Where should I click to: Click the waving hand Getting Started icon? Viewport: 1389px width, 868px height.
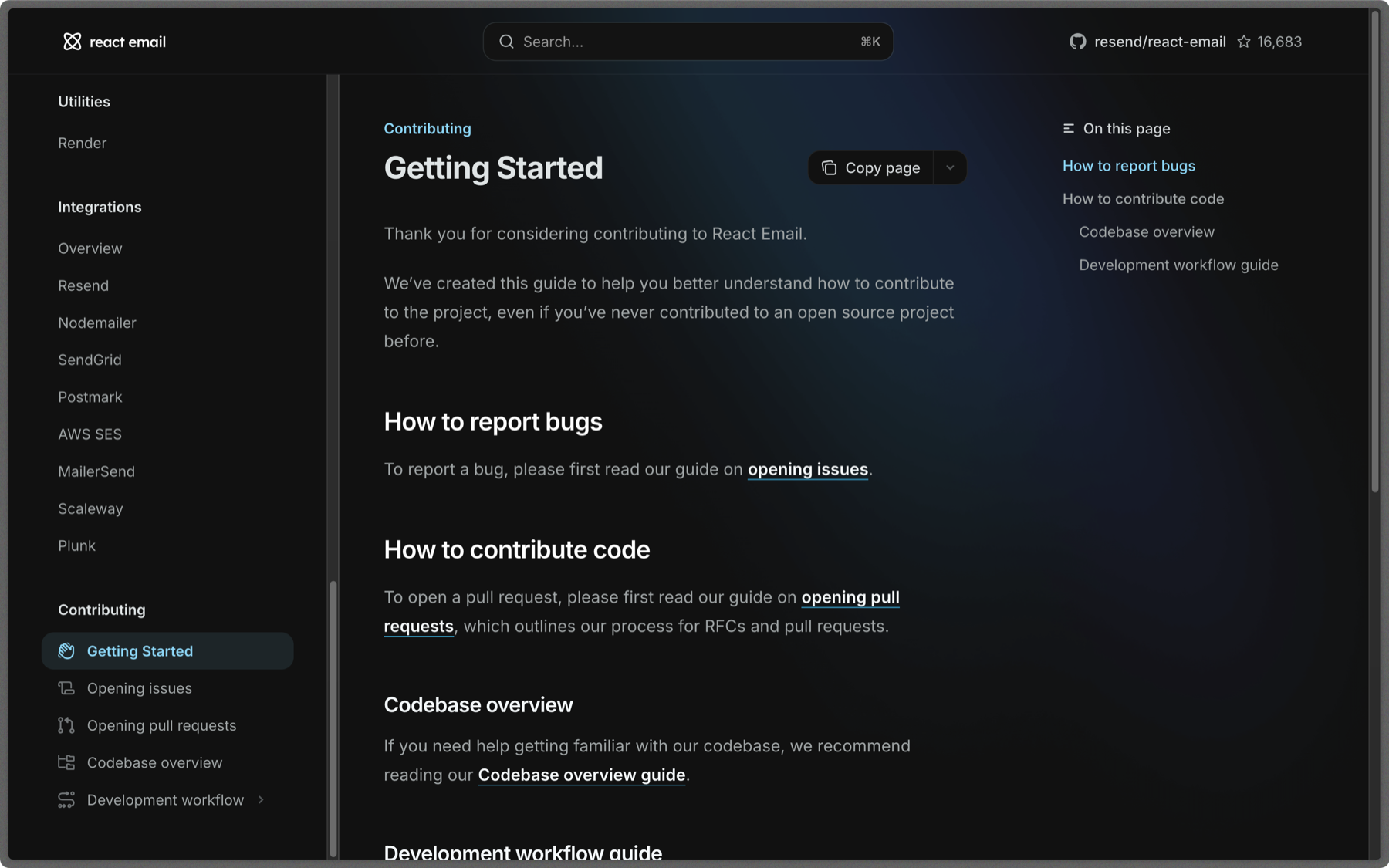click(66, 651)
